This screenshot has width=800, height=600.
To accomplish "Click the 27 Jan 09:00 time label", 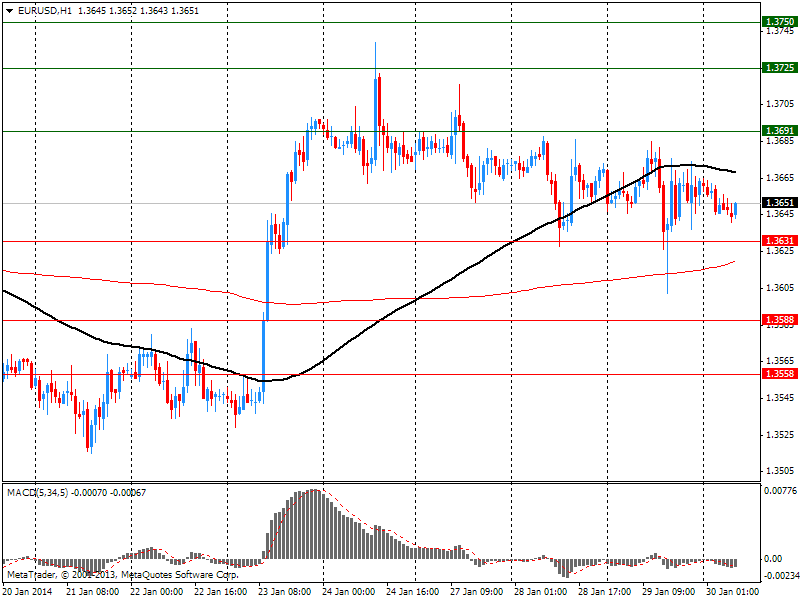I will [477, 592].
